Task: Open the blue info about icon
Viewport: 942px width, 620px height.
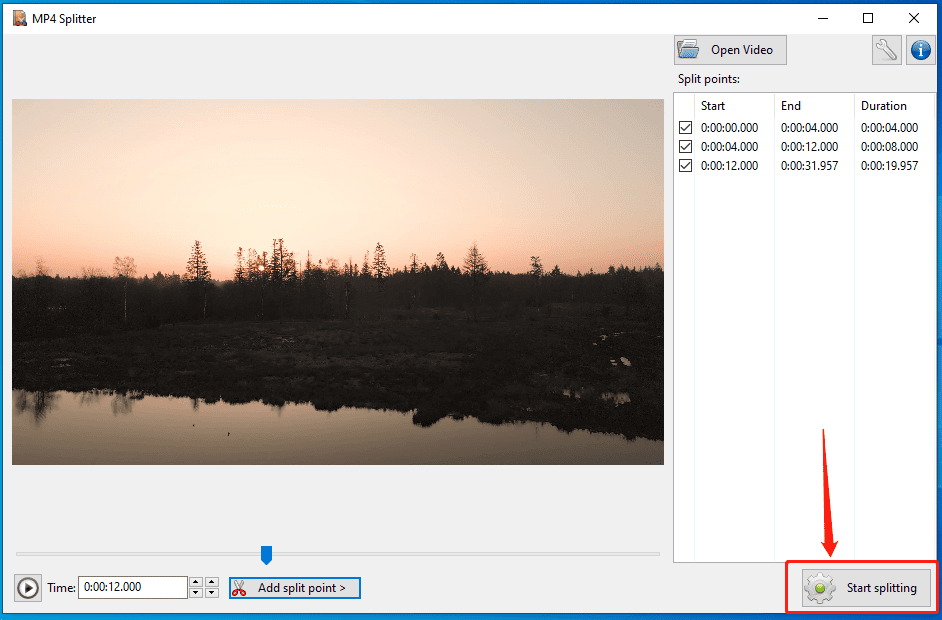Action: pos(920,50)
